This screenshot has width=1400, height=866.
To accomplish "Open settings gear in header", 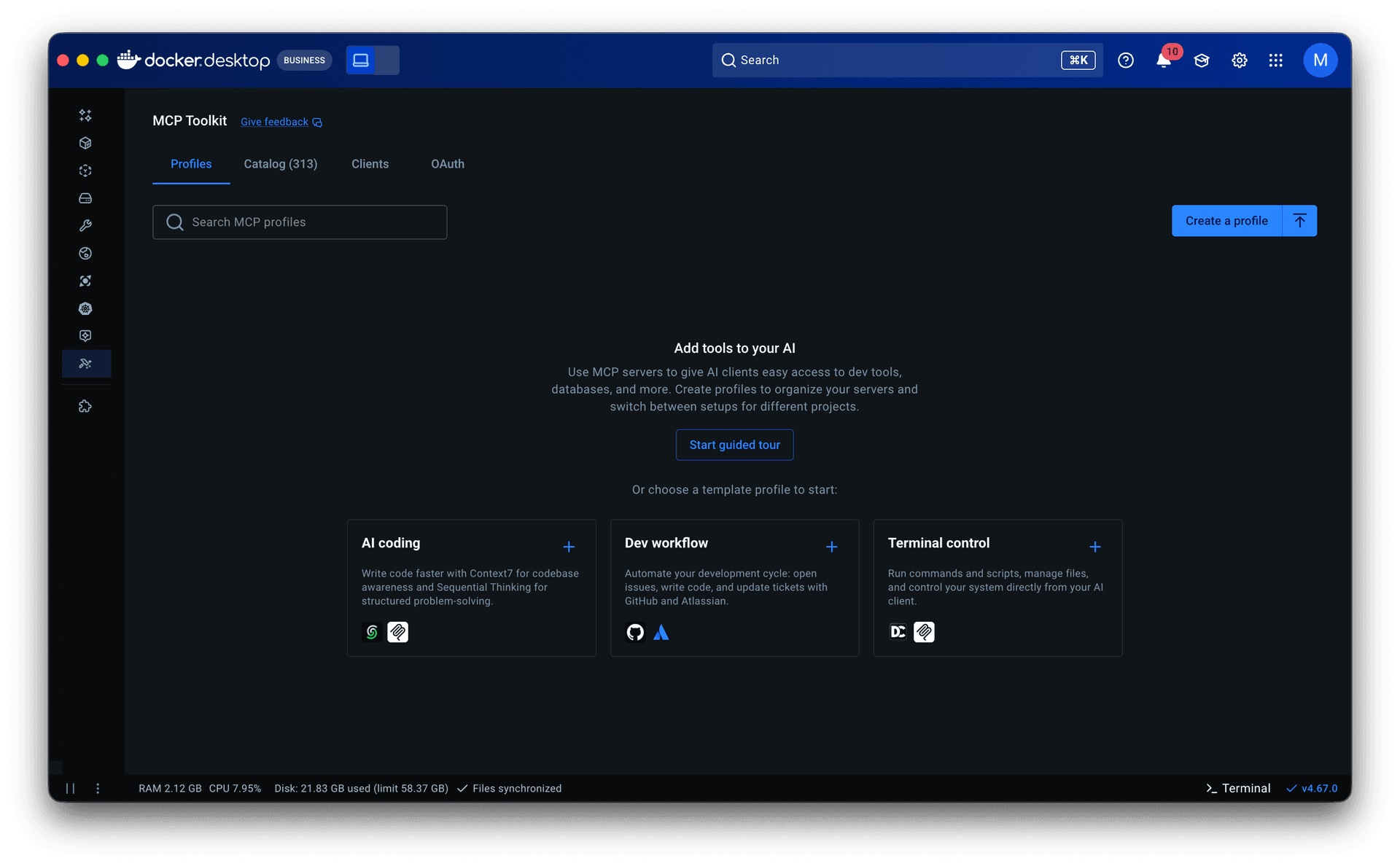I will coord(1240,61).
